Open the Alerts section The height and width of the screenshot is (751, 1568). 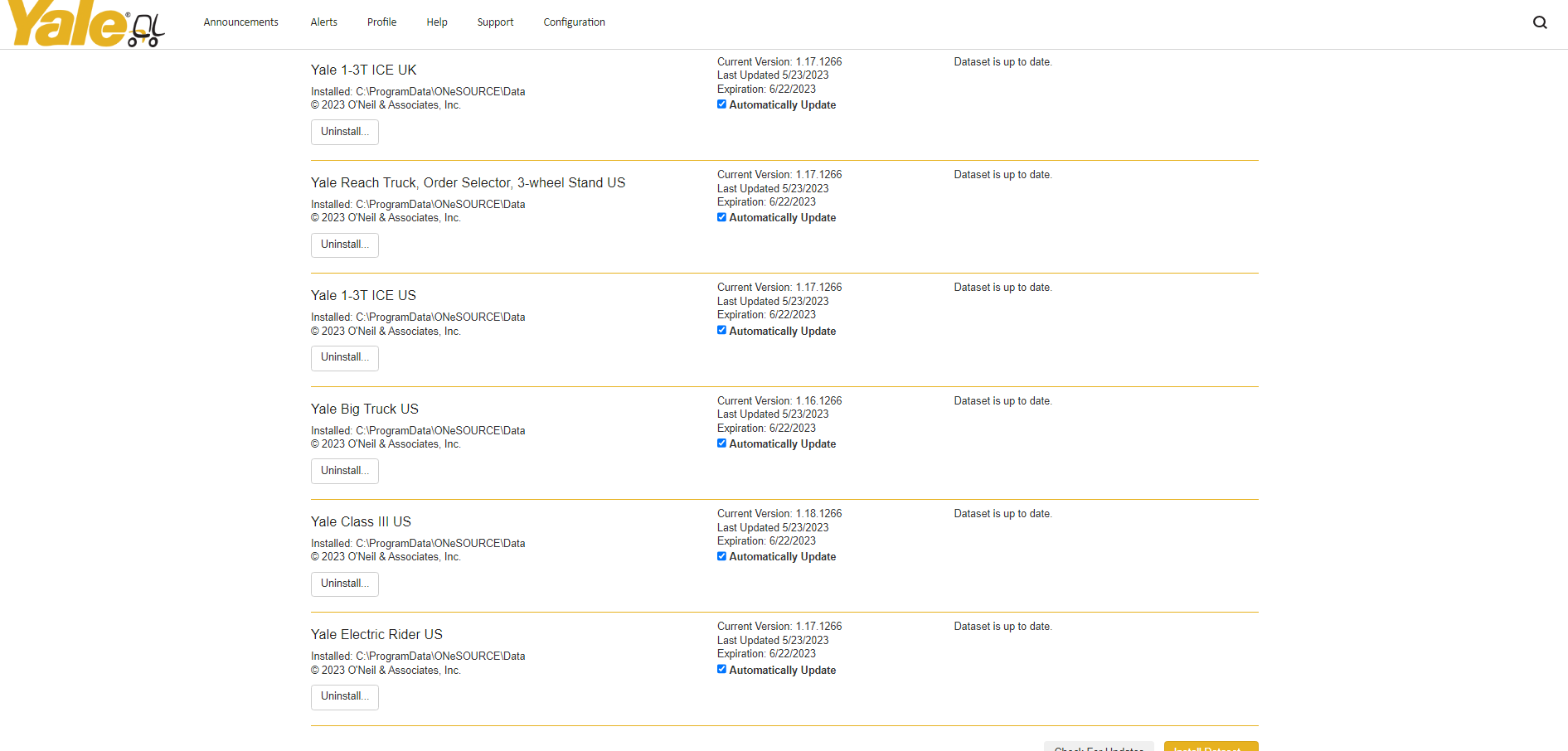323,22
